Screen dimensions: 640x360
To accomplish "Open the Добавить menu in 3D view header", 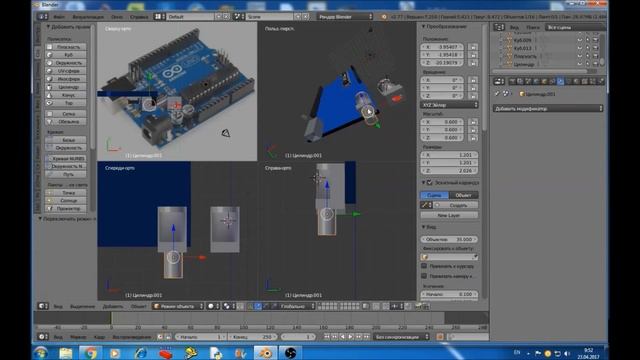I will tap(113, 306).
